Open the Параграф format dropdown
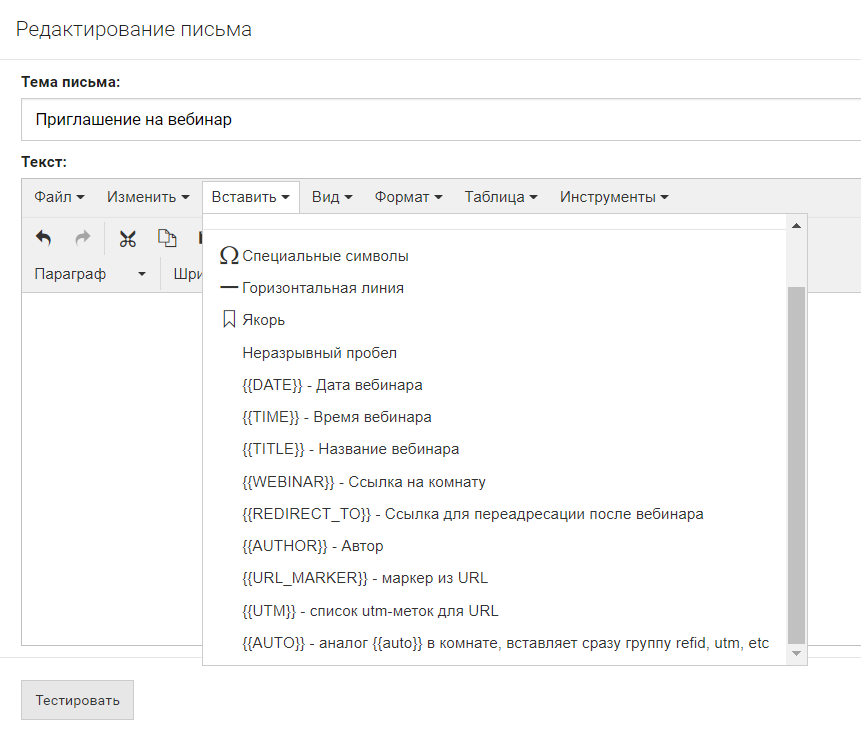Screen dimensions: 861x737 pos(90,273)
